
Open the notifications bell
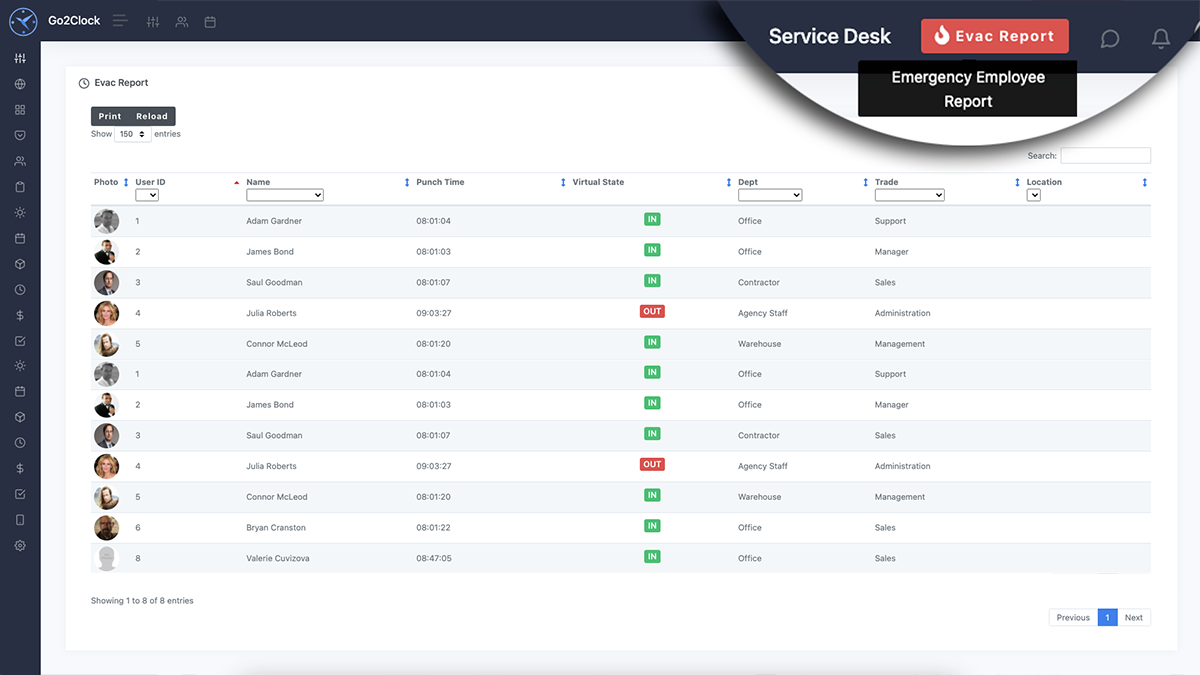tap(1161, 38)
